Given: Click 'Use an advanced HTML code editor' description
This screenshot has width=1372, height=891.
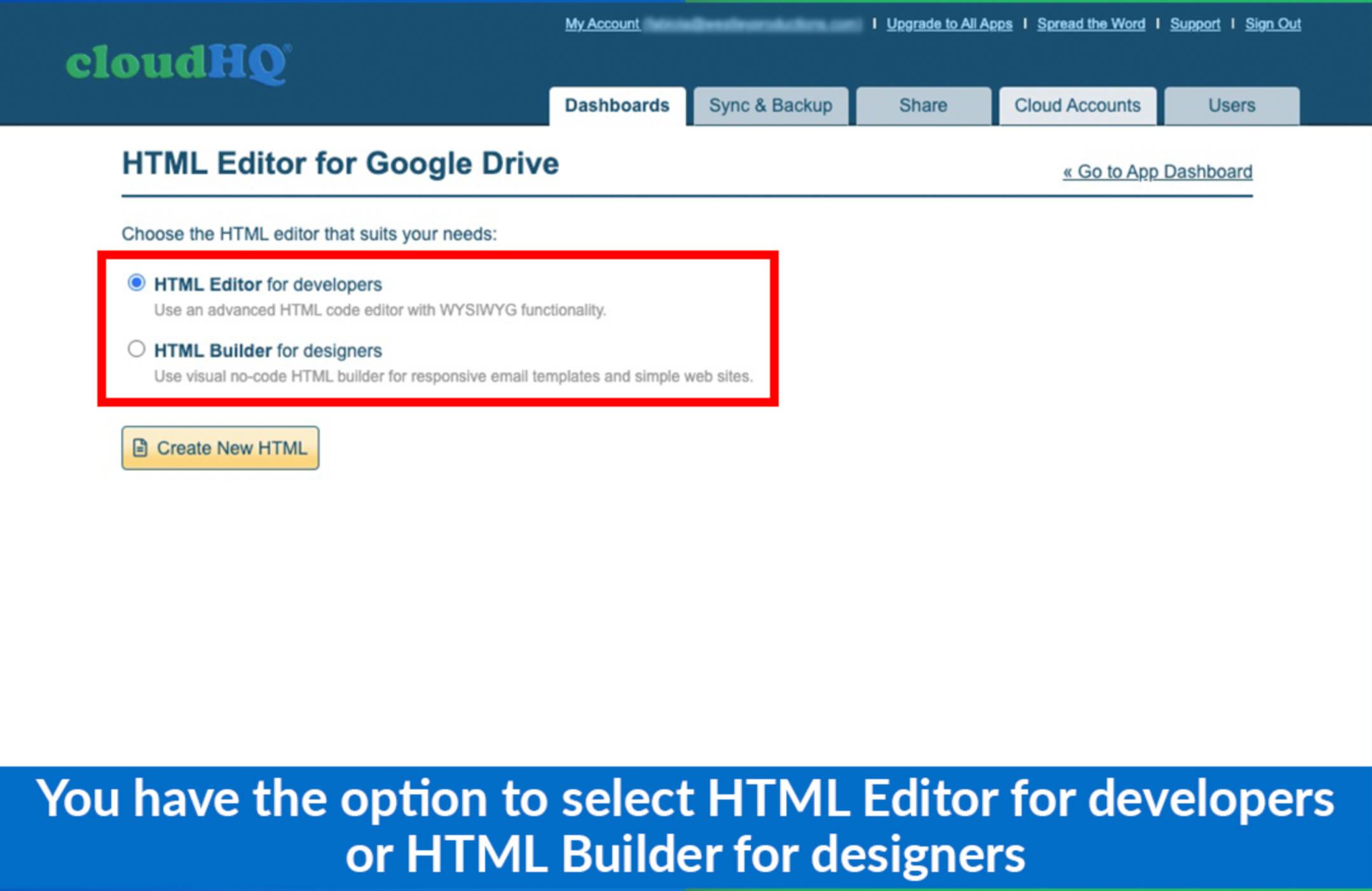Looking at the screenshot, I should (x=380, y=310).
